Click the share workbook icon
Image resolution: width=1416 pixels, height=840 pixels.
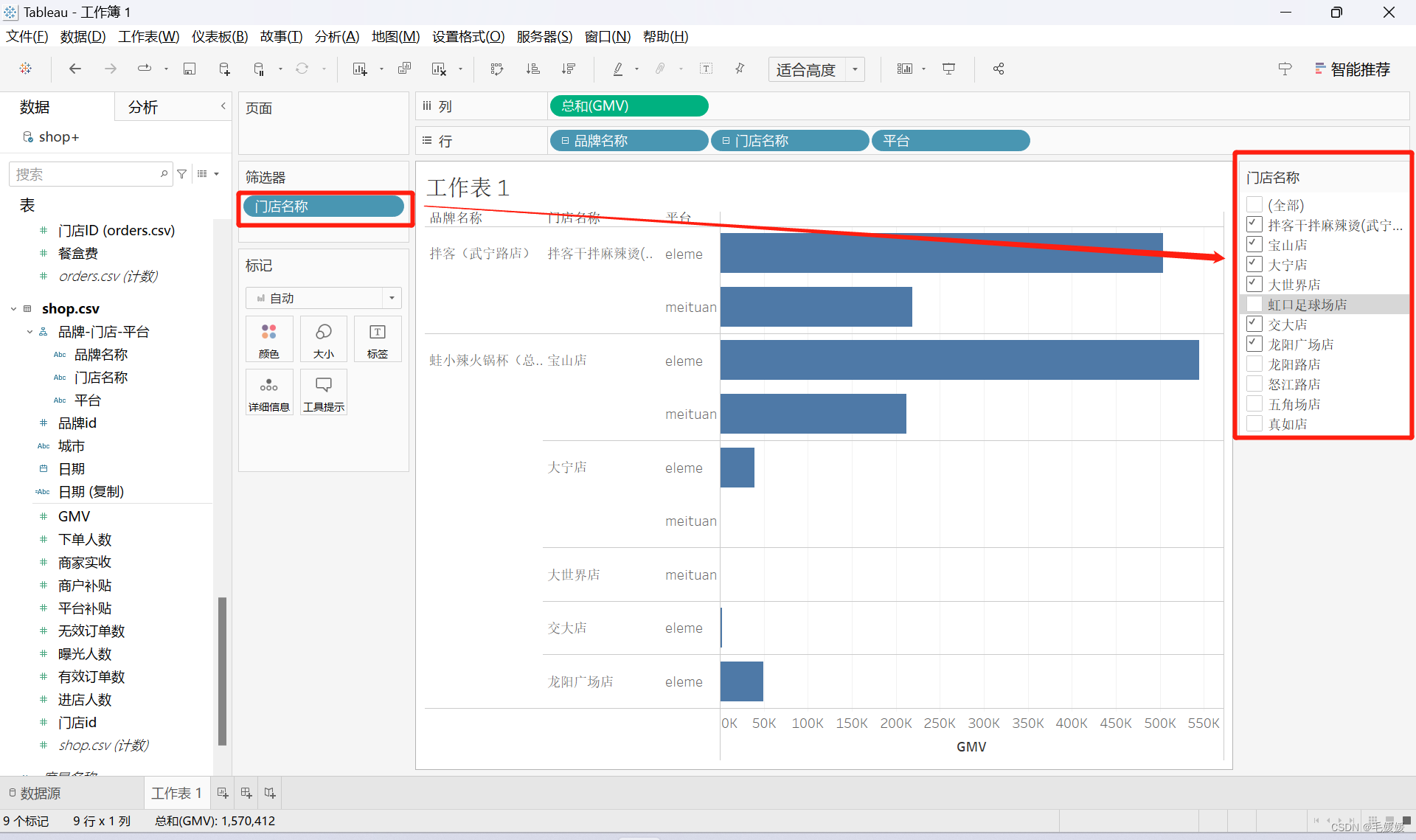999,69
